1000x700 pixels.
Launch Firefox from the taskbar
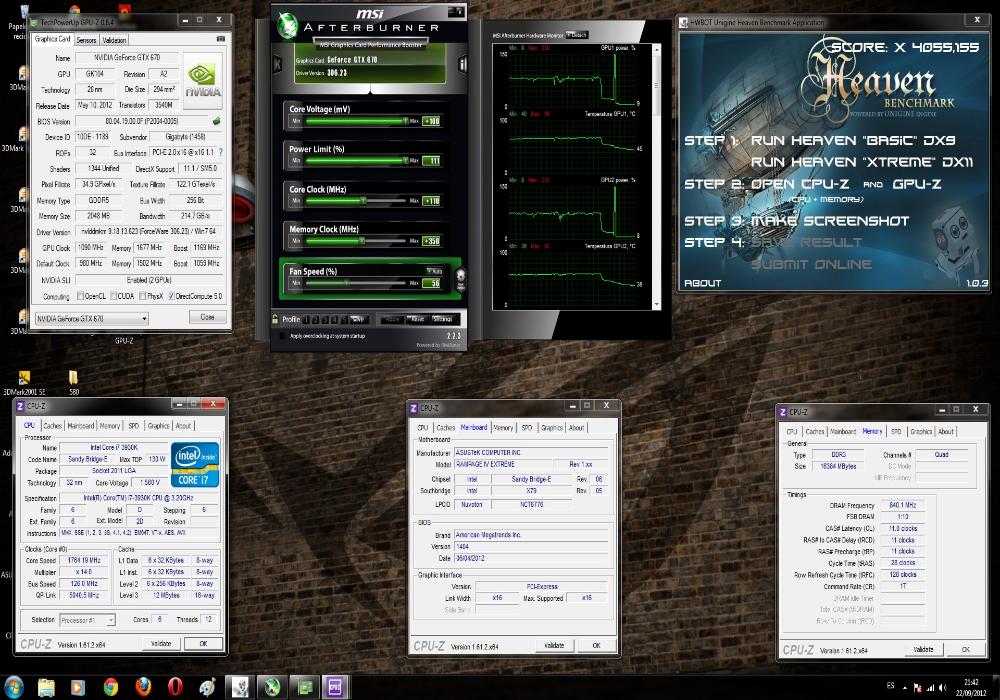143,687
